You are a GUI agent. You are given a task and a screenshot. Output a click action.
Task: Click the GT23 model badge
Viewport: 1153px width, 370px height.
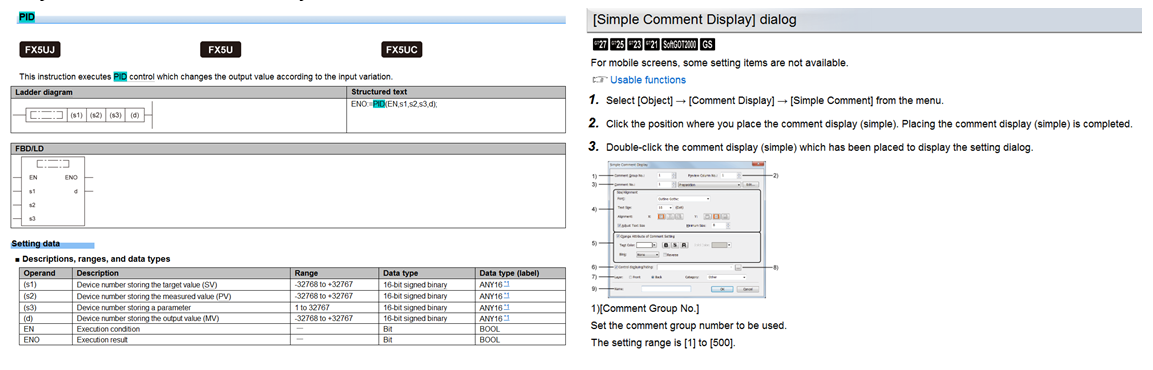(635, 44)
